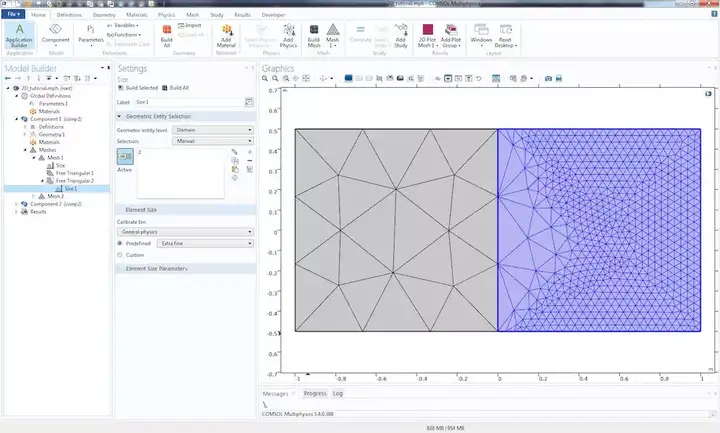Image resolution: width=720 pixels, height=433 pixels.
Task: Open the Predefined Extra fine dropdown
Action: tap(205, 243)
